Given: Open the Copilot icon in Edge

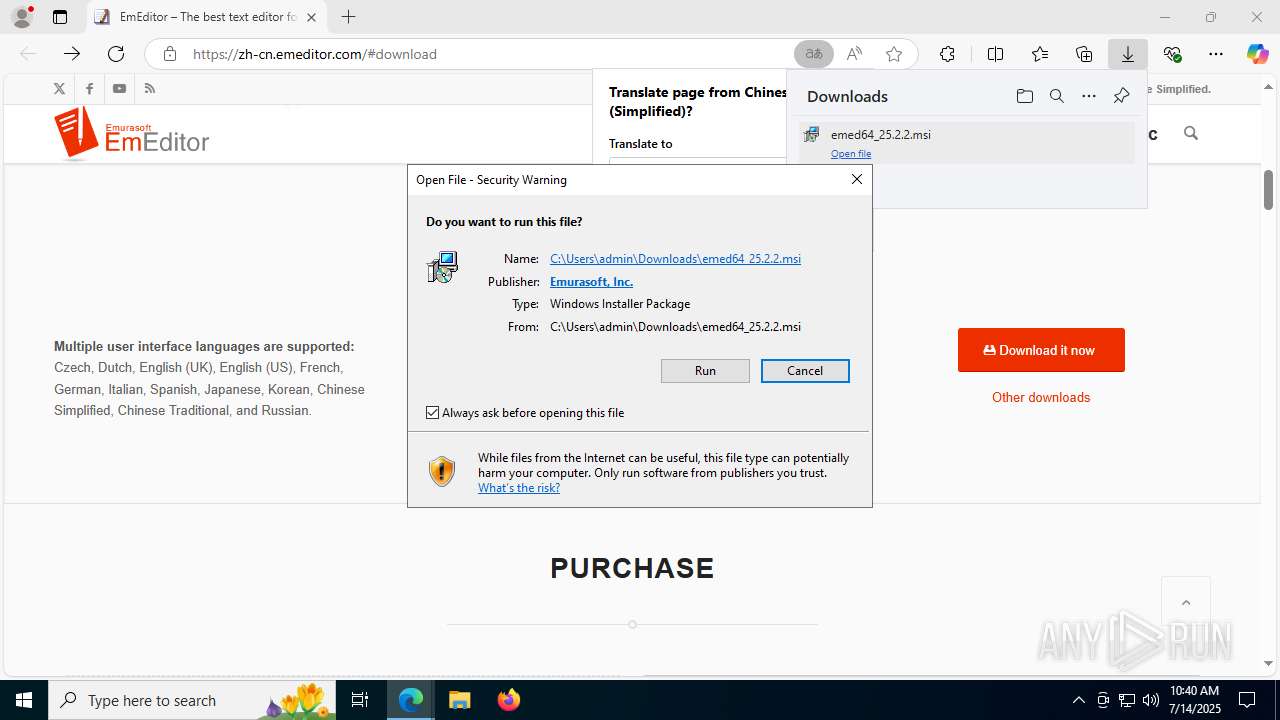Looking at the screenshot, I should point(1258,54).
